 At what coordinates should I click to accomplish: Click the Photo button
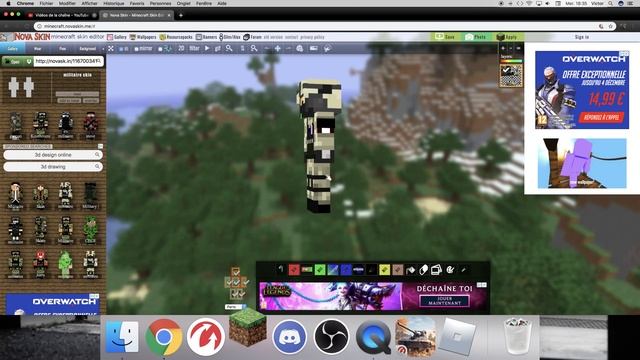pos(476,37)
